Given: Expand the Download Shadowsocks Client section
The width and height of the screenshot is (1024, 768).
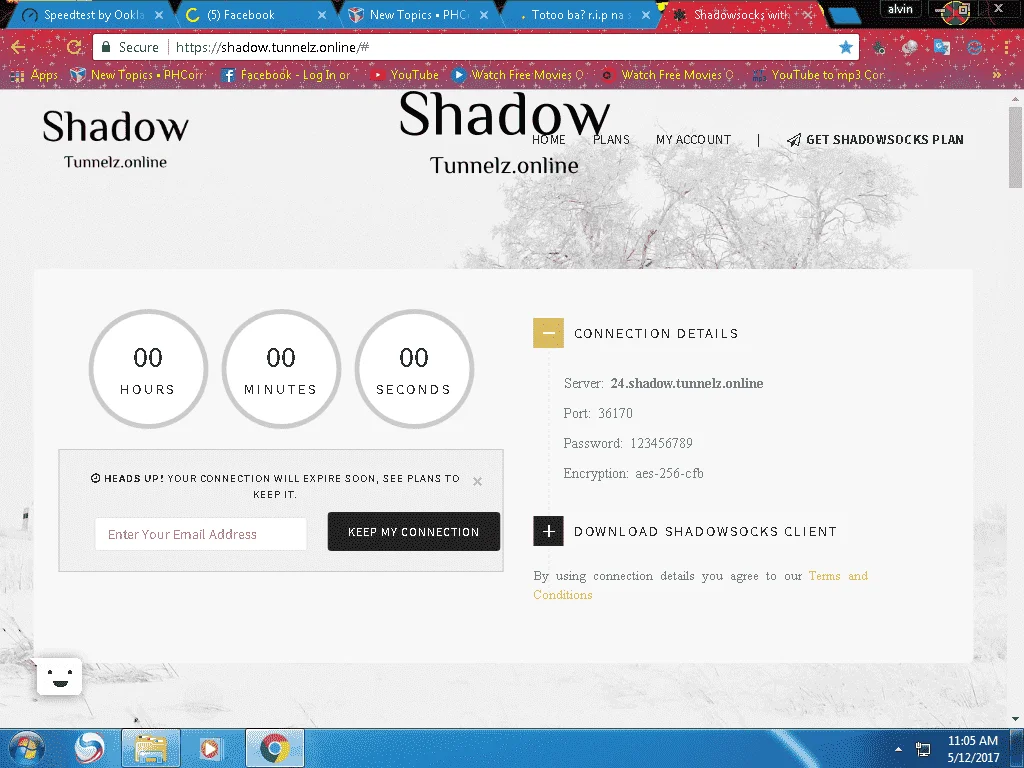Looking at the screenshot, I should (549, 531).
